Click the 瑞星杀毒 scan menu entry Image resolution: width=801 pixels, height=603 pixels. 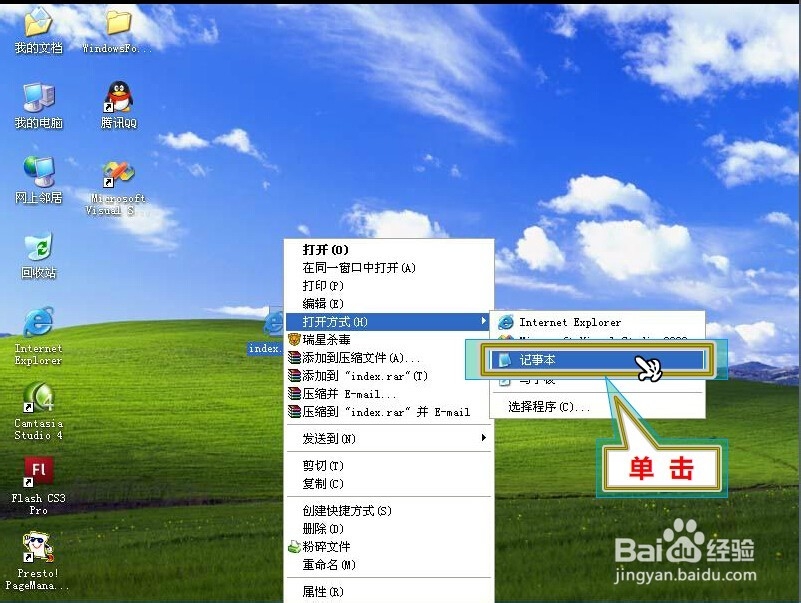(389, 339)
